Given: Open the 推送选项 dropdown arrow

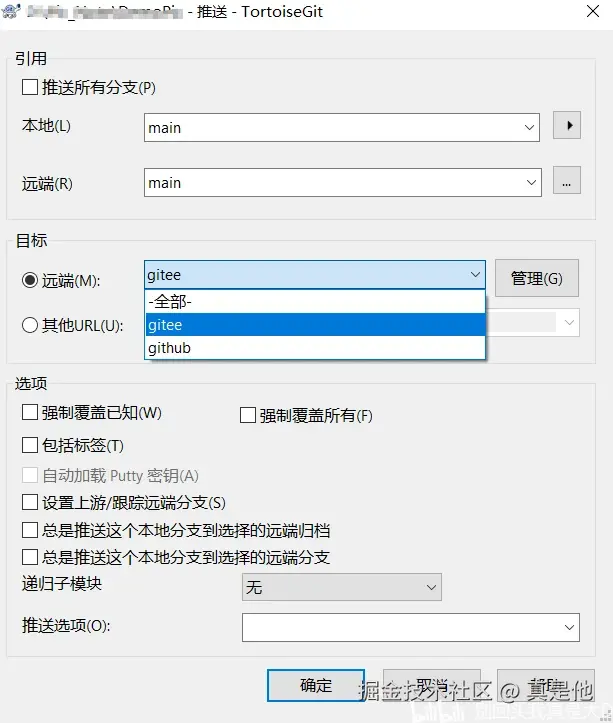Looking at the screenshot, I should (x=569, y=627).
